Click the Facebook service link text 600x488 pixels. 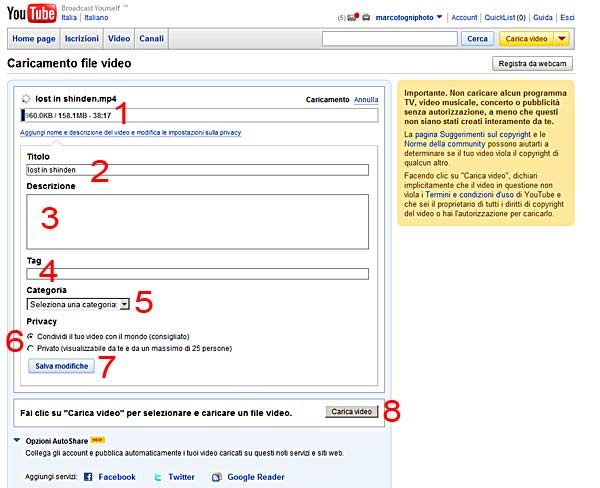click(117, 477)
